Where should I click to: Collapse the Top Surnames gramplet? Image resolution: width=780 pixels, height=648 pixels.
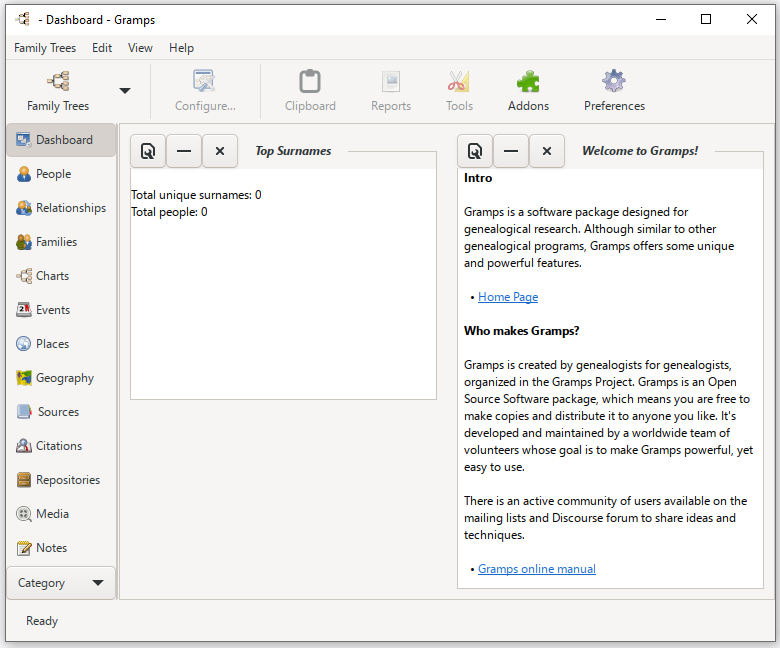coord(184,151)
